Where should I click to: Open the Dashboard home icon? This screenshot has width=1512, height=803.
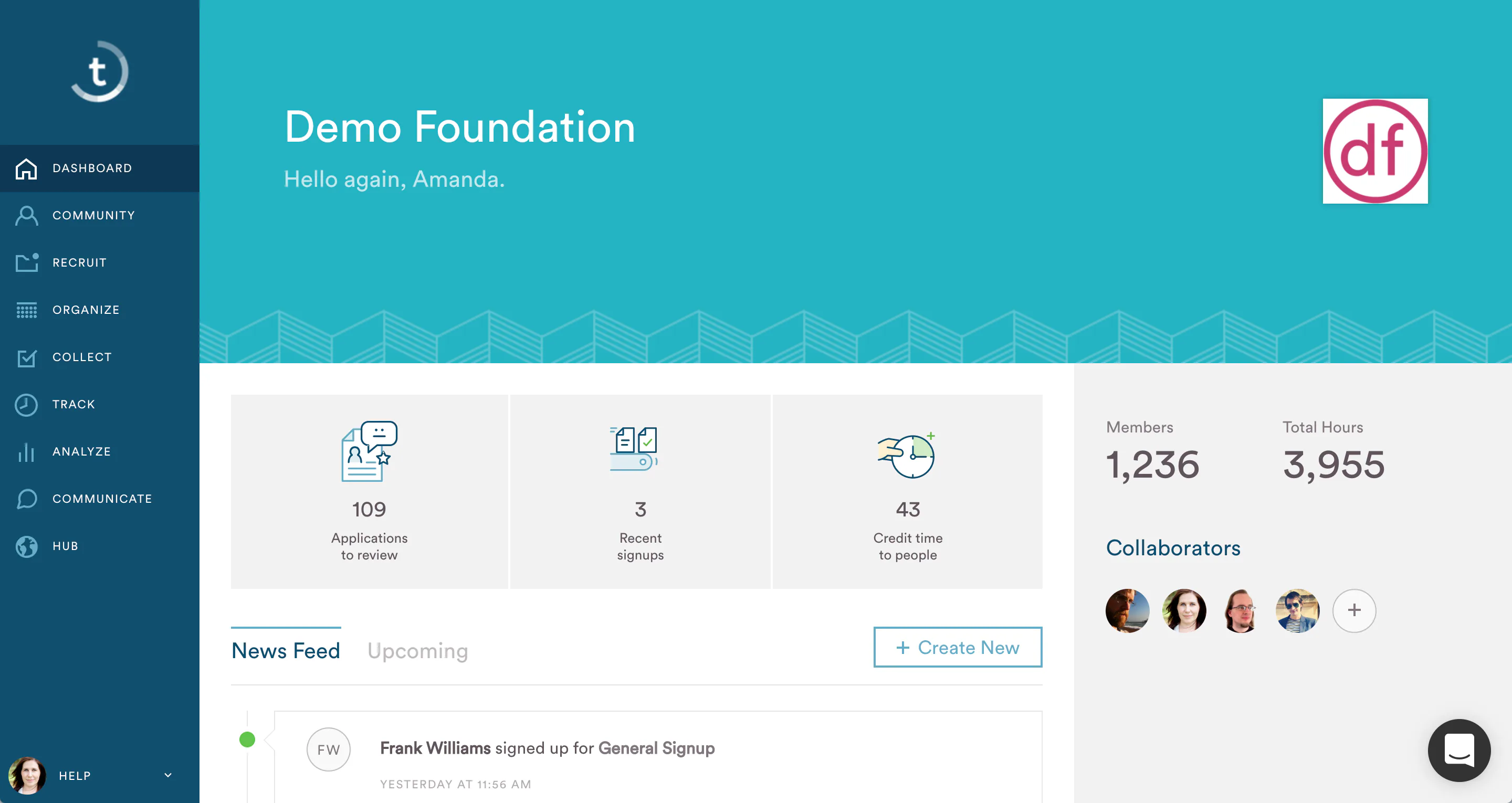point(26,168)
